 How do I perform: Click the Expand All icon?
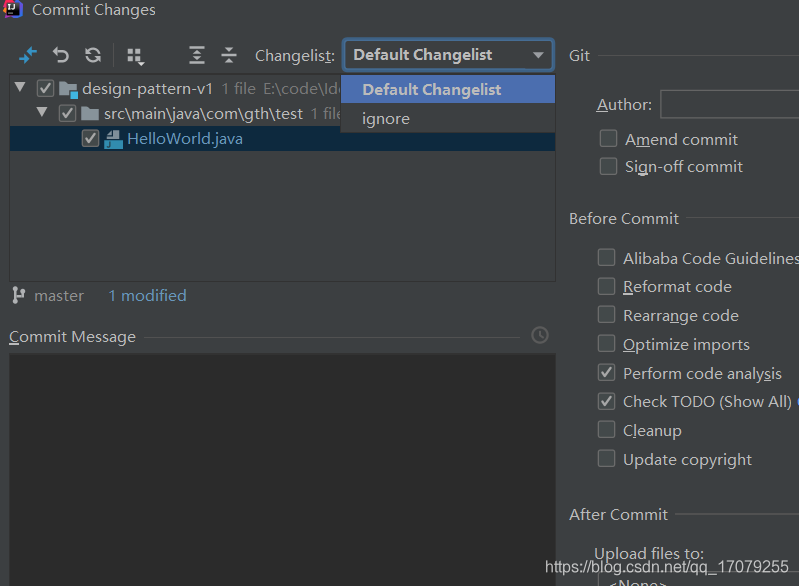197,55
